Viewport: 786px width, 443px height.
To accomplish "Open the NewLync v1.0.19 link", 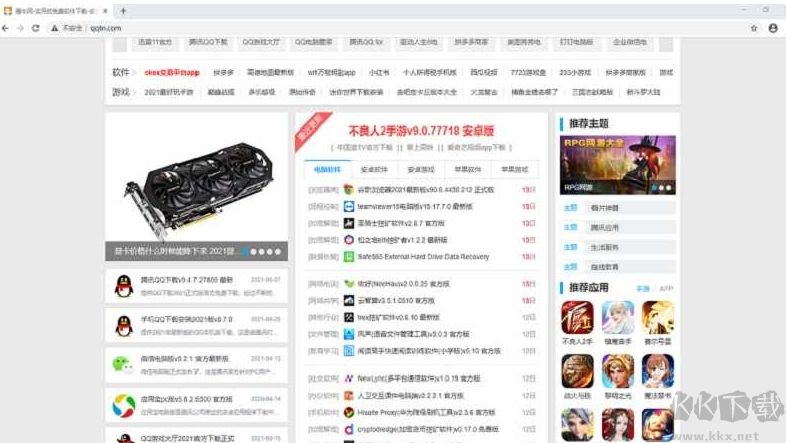I will pos(419,378).
